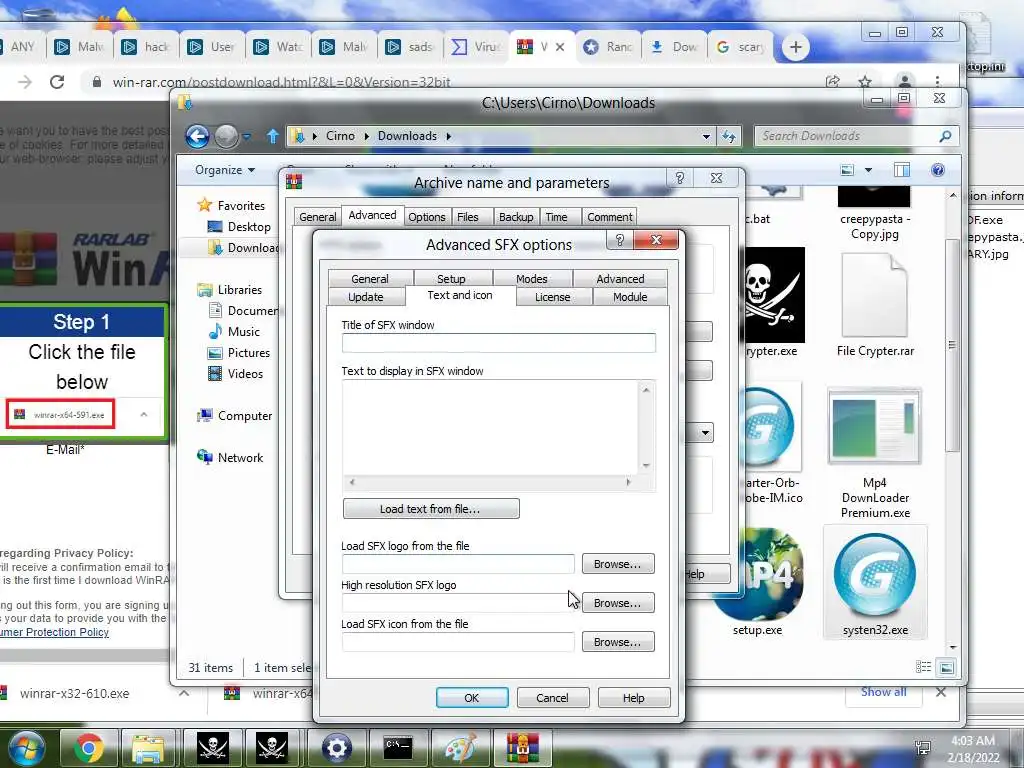1024x768 pixels.
Task: Click the Explorer back arrow button
Action: (x=197, y=136)
